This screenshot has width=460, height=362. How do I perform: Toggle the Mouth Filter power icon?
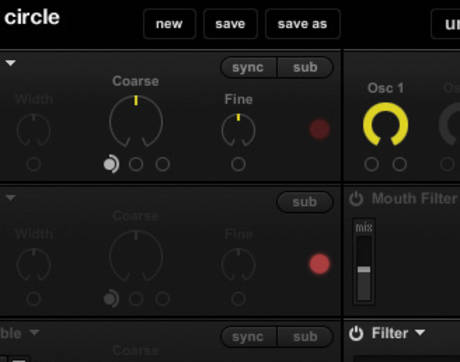356,199
